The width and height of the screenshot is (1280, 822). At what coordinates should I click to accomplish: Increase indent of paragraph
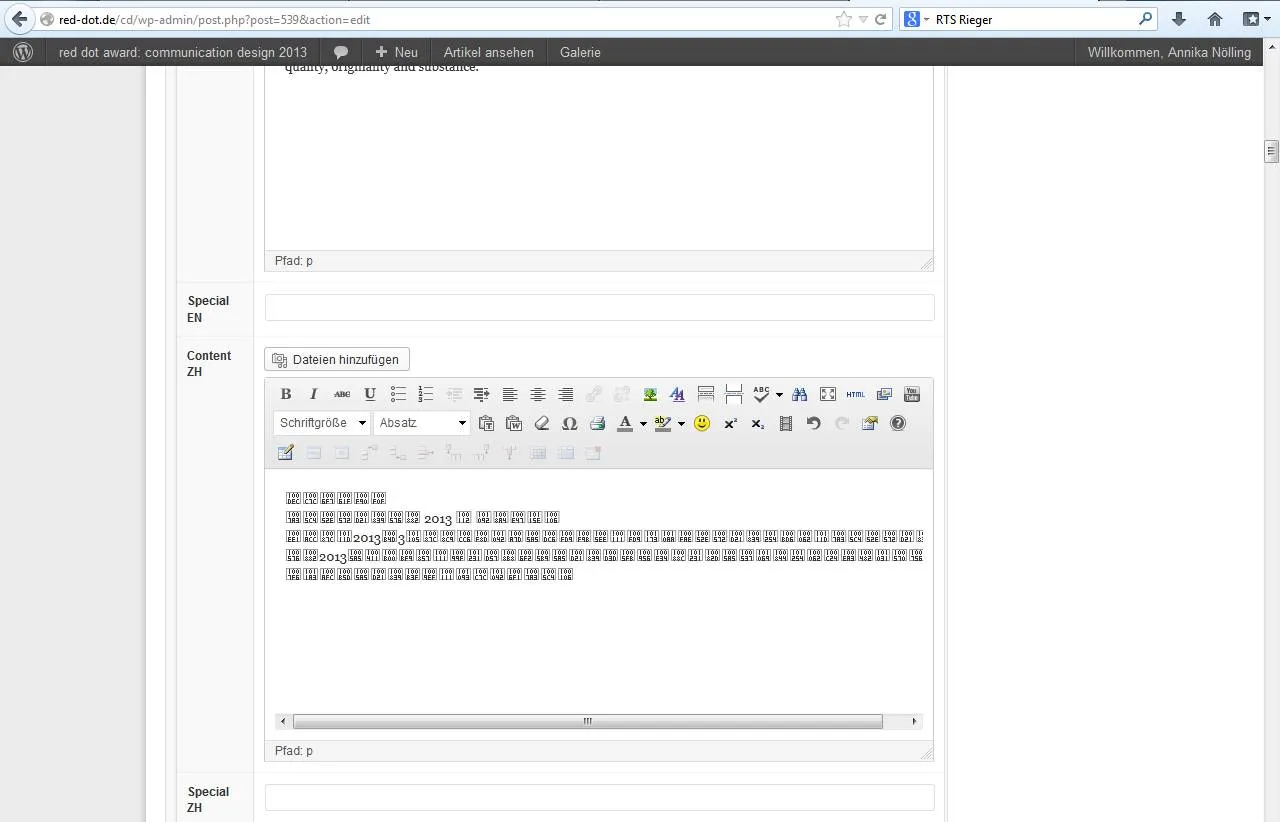coord(482,394)
